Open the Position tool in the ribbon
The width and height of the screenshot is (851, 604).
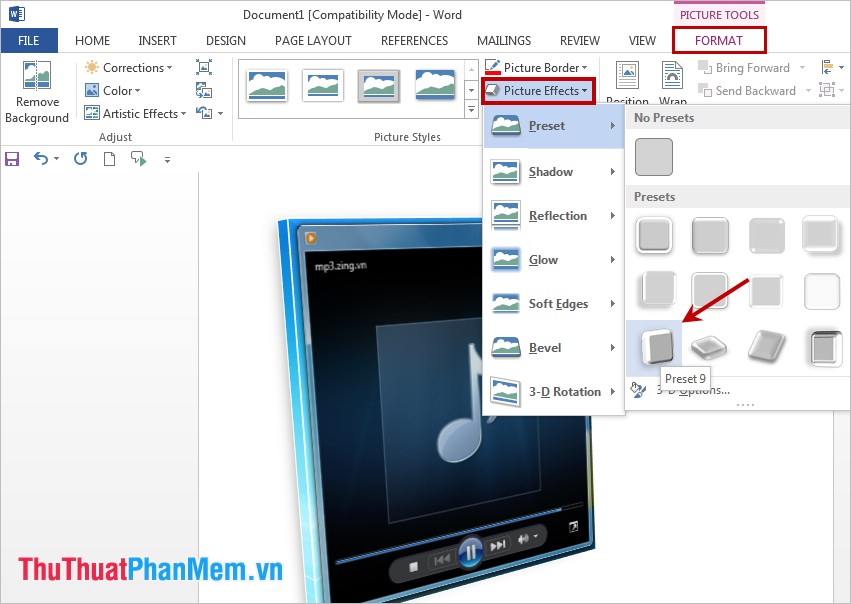click(x=627, y=80)
